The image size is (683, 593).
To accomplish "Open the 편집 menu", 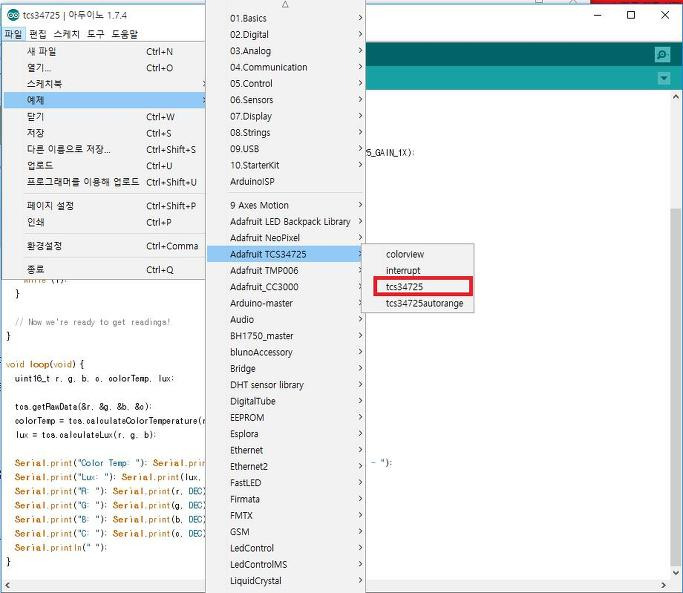I will tap(38, 34).
